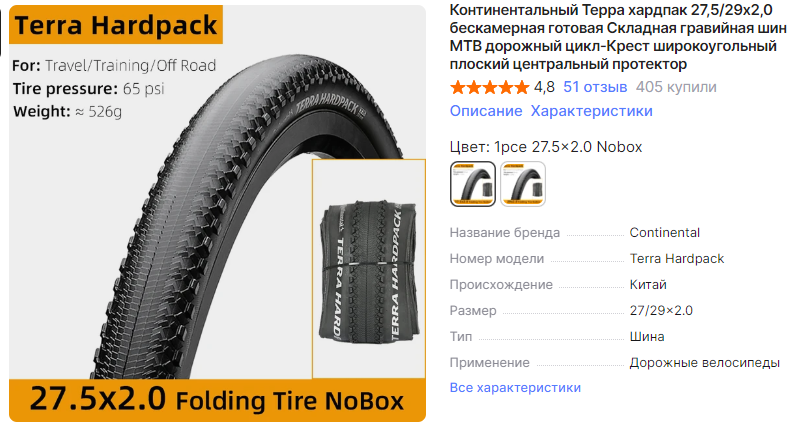This screenshot has height=434, width=787.
Task: Click the Terra Hardpack model number value
Action: pos(677,258)
